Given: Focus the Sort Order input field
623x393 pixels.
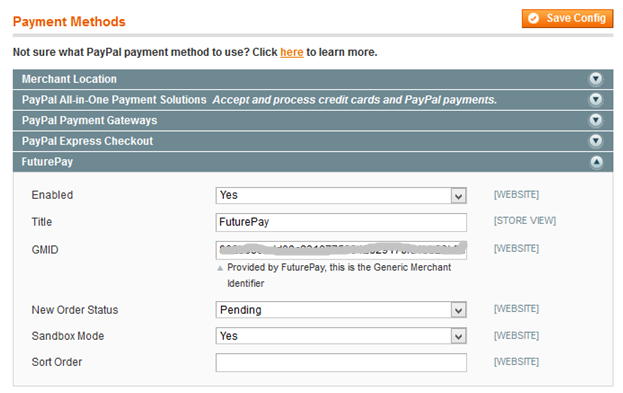Looking at the screenshot, I should click(341, 362).
